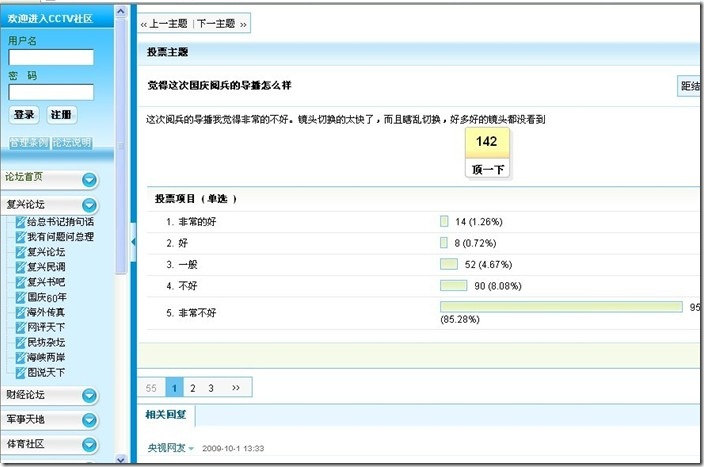
Task: Click the icon beside 我有问题问总理
Action: pos(20,237)
